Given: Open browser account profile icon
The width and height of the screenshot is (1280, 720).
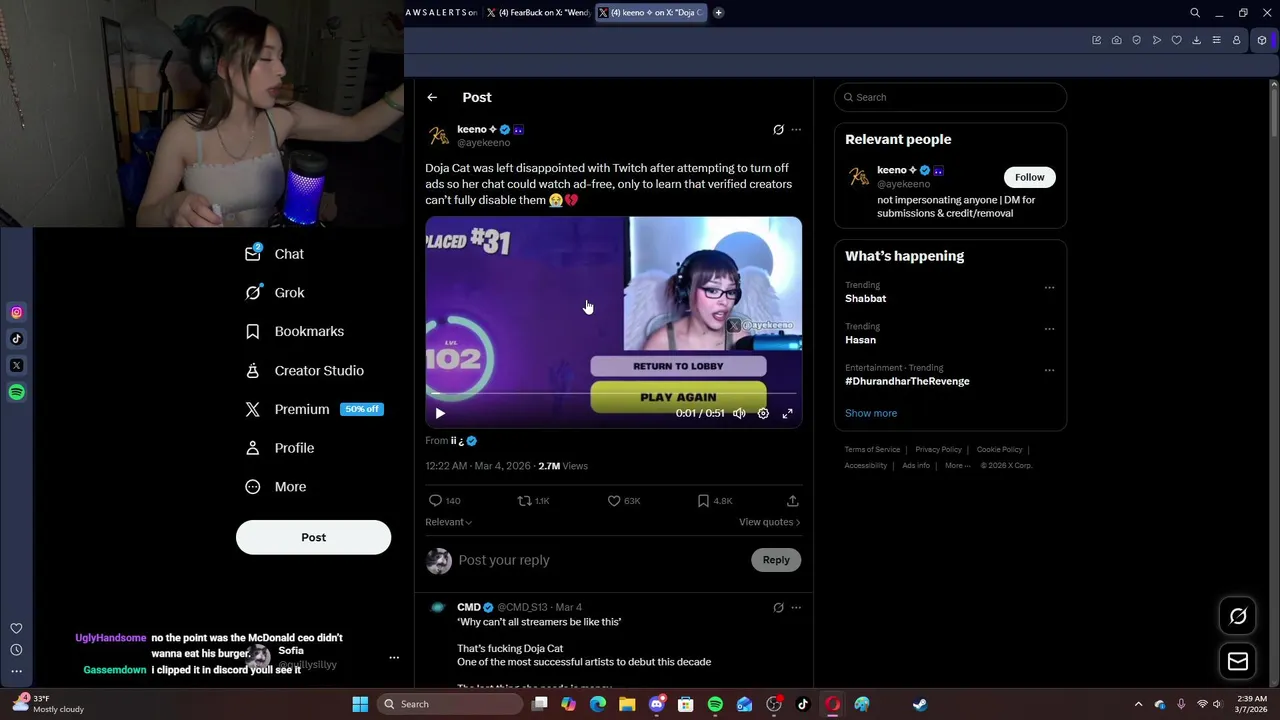Looking at the screenshot, I should click(x=1236, y=40).
